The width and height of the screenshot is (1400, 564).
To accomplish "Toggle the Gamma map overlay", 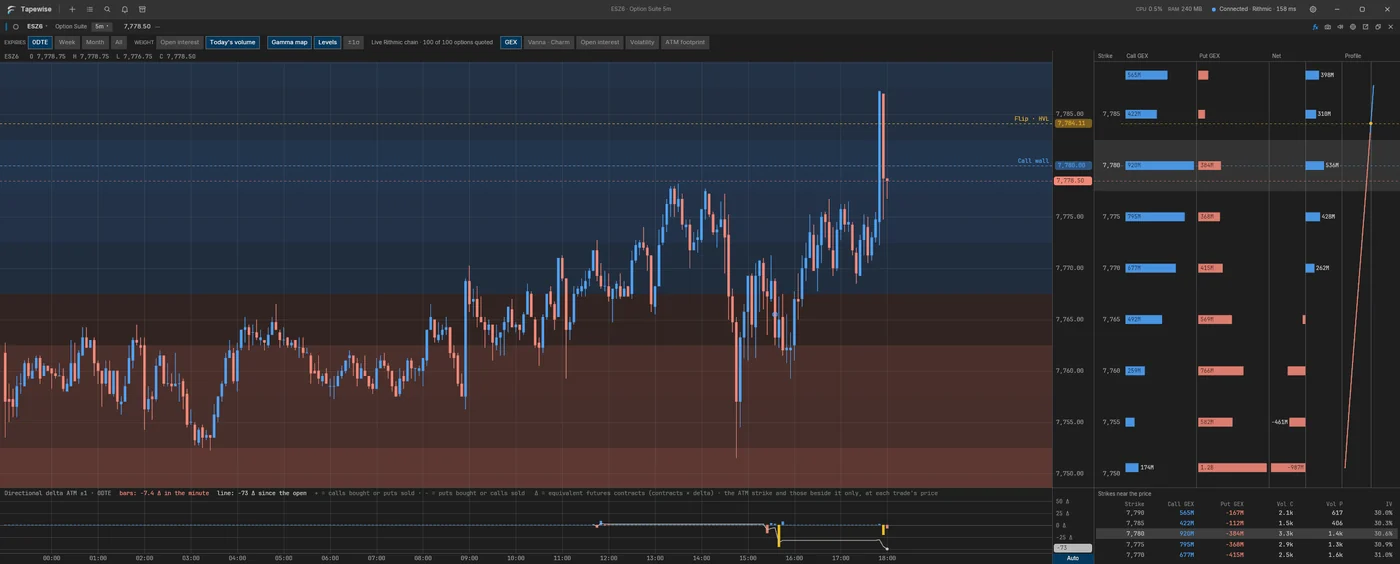I will (x=289, y=43).
